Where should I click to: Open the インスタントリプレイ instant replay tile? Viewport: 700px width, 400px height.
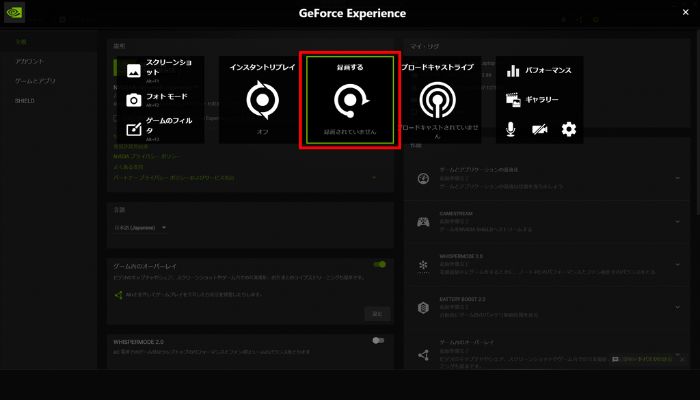coord(263,100)
